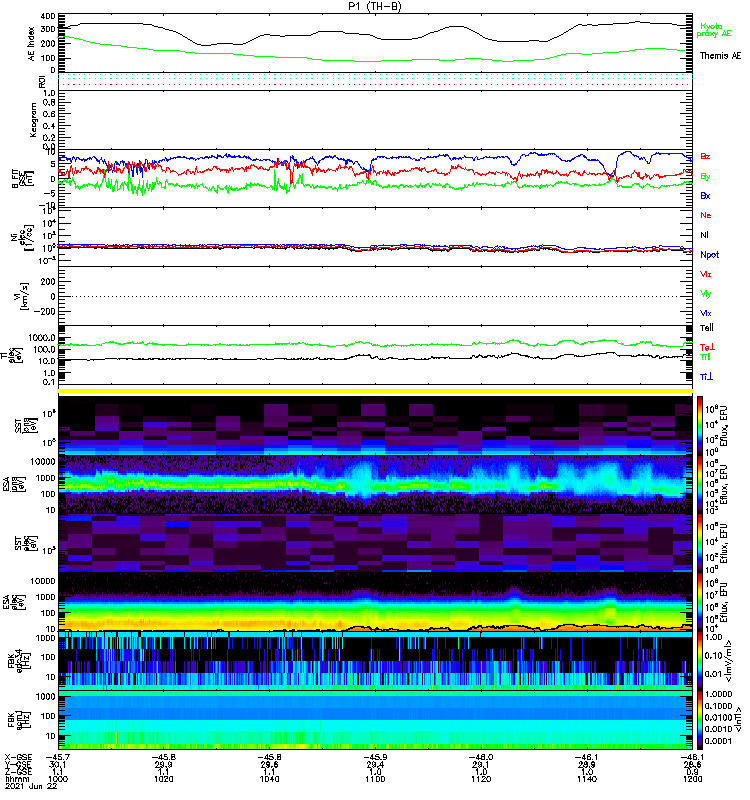750x800 pixels.
Task: Select the green Ti parallel legend label
Action: tap(705, 357)
